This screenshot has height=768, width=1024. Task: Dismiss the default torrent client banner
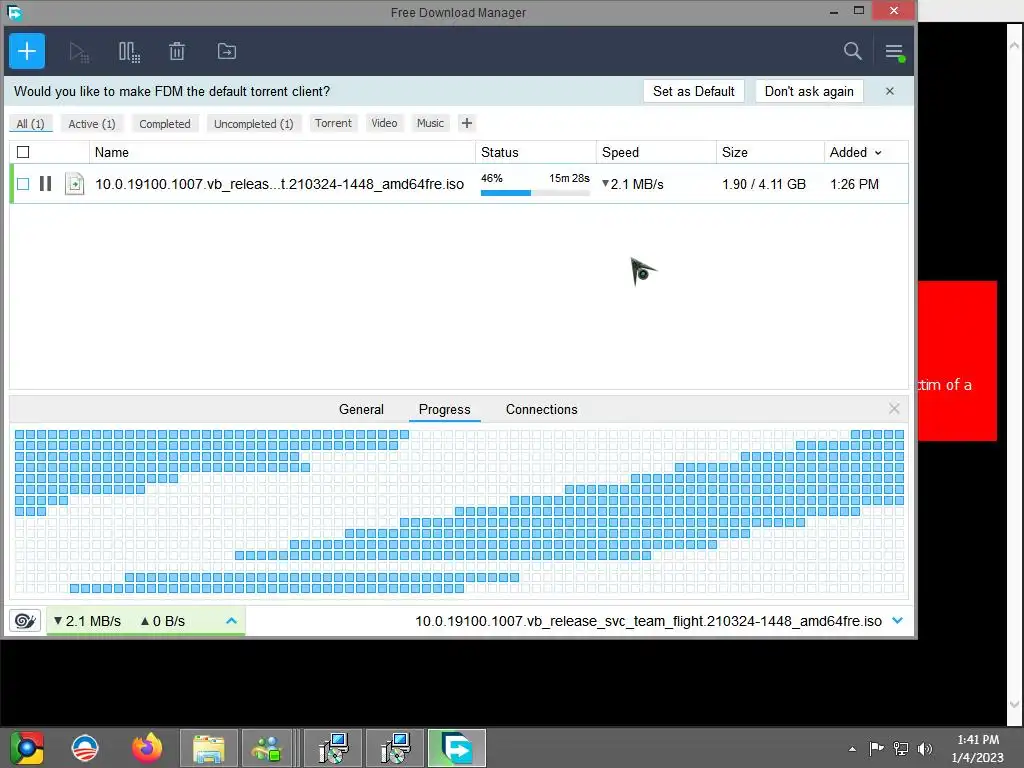pos(889,91)
